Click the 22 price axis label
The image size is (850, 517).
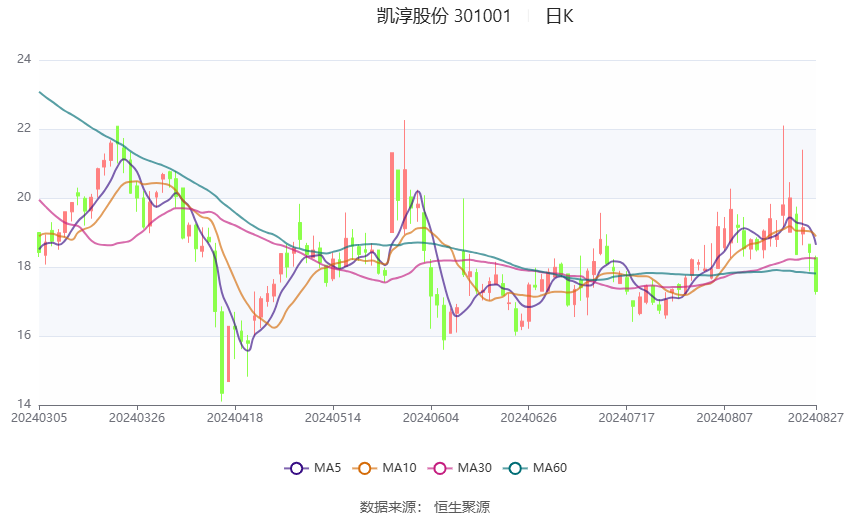tap(24, 128)
